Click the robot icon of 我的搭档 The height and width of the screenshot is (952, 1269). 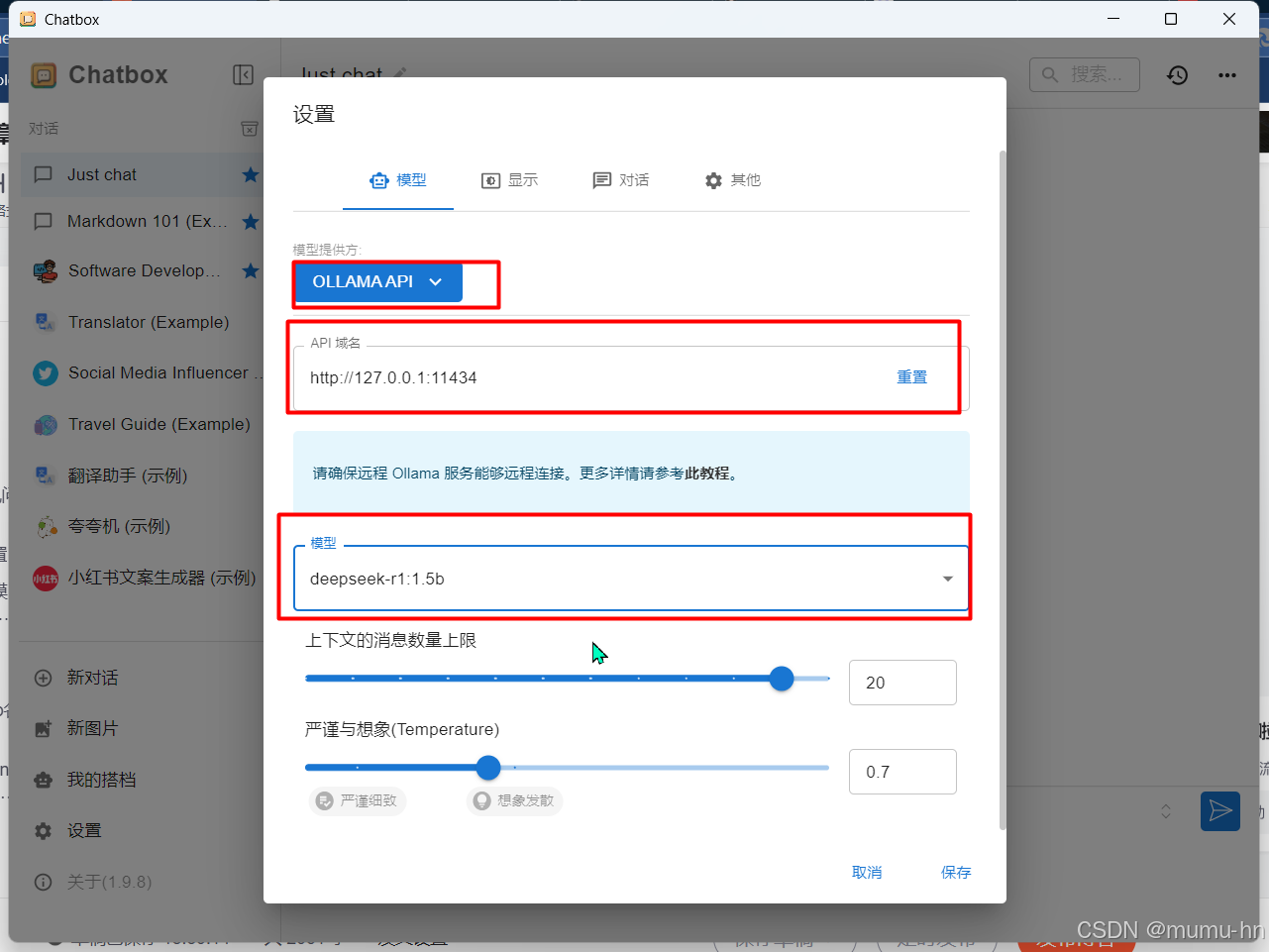coord(43,780)
